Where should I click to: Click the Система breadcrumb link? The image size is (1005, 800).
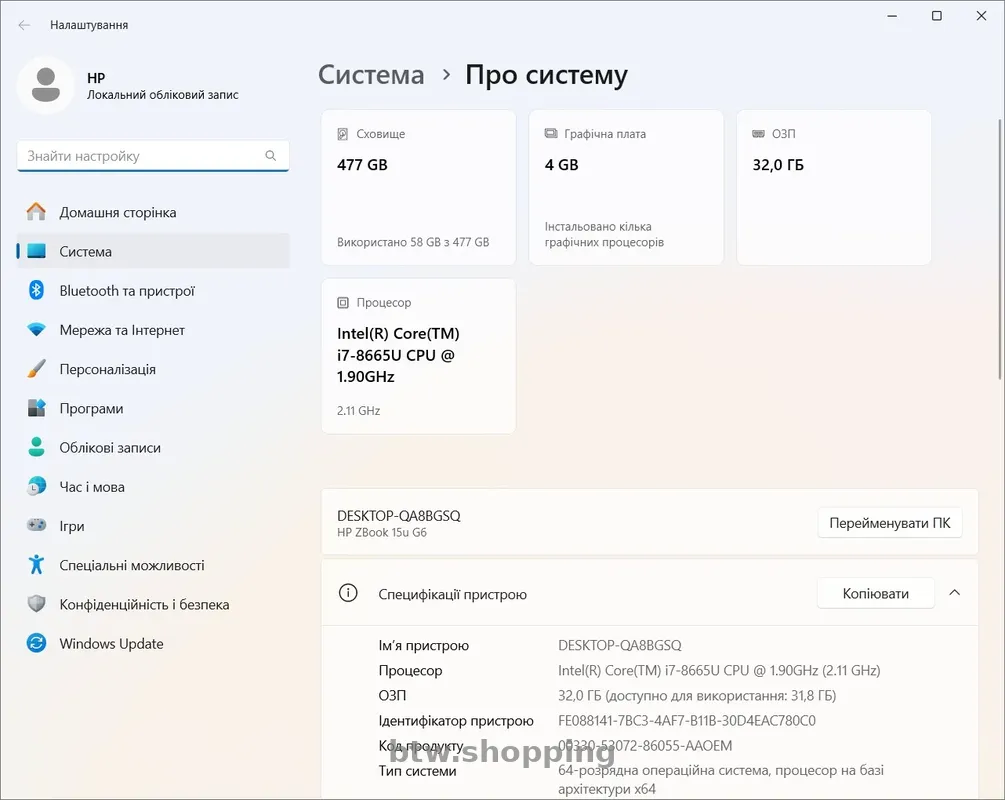[371, 75]
